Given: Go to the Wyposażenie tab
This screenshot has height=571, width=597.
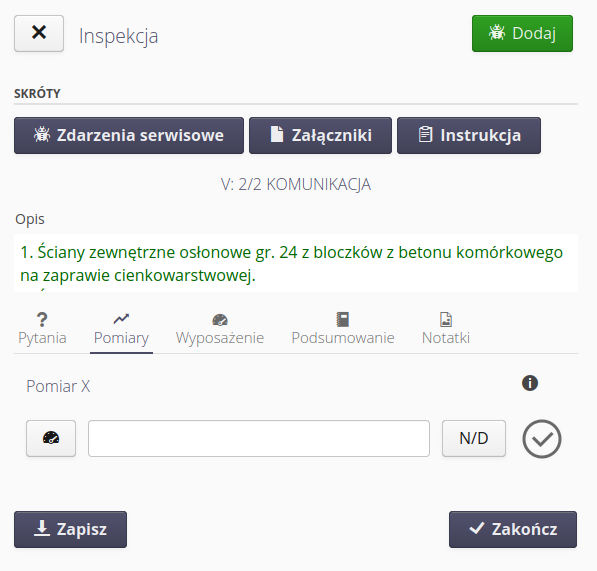Looking at the screenshot, I should click(x=220, y=329).
